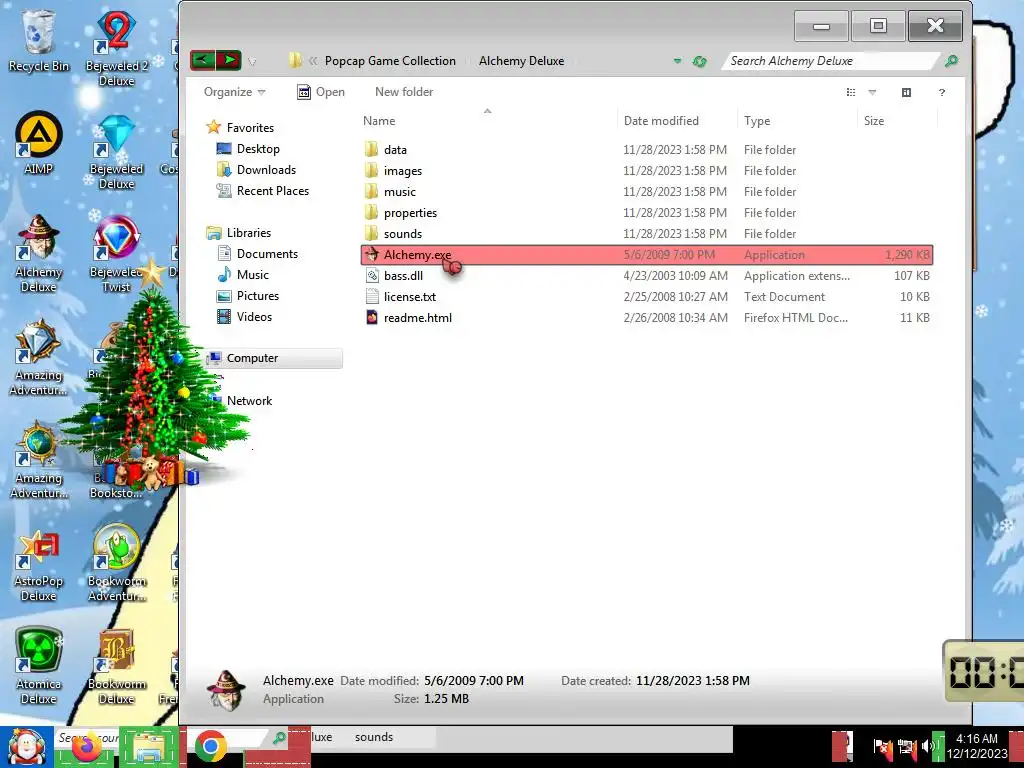
Task: Open Desktop under Favorites
Action: coord(248,149)
